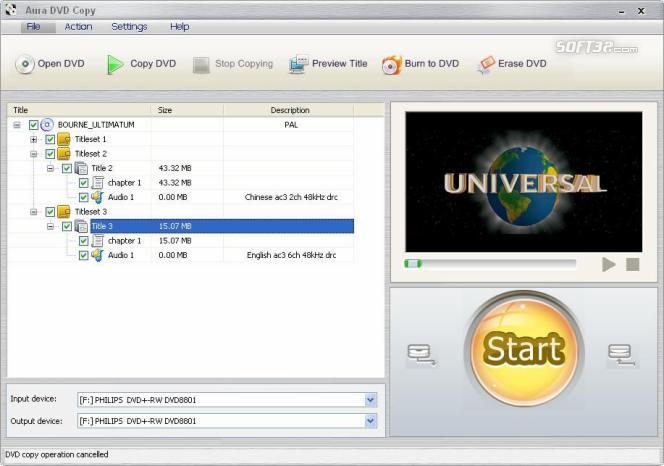Uncheck the Chinese Audio 1 checkbox
This screenshot has width=664, height=466.
[x=83, y=197]
